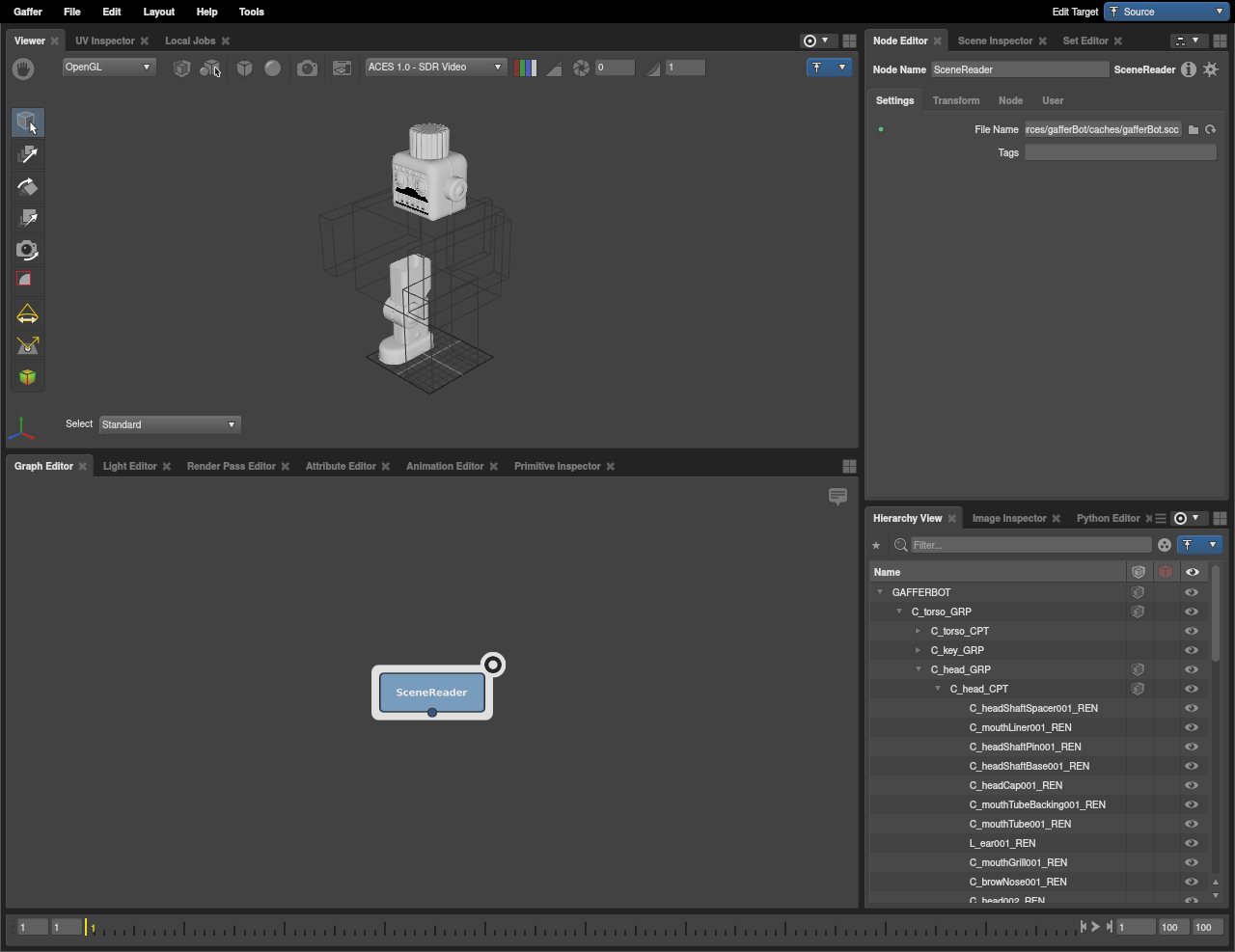Screen dimensions: 1235x952
Task: Expand the C_key_GRP tree item
Action: [x=918, y=650]
